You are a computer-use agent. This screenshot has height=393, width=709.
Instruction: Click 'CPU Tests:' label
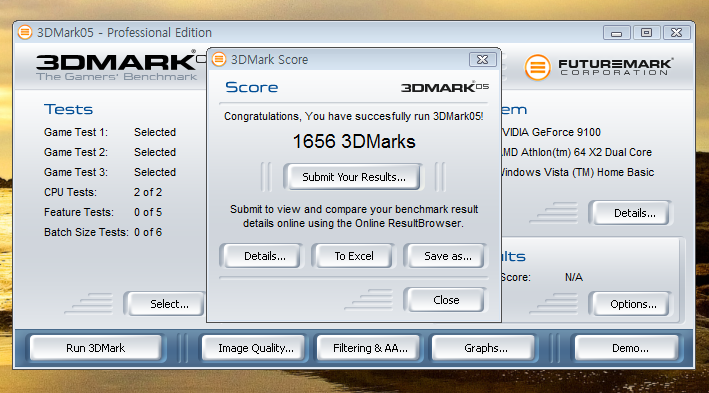coord(70,192)
